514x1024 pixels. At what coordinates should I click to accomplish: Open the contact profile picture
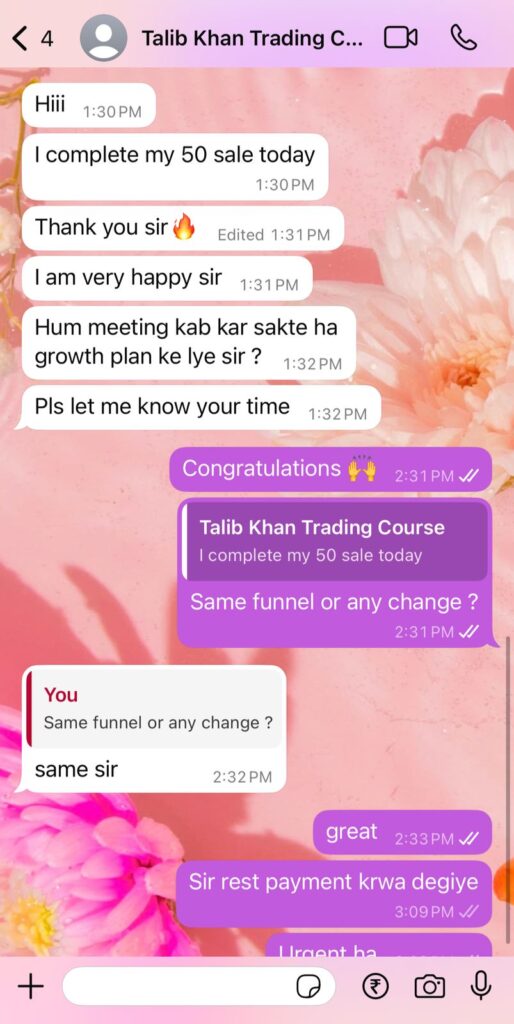[x=103, y=38]
